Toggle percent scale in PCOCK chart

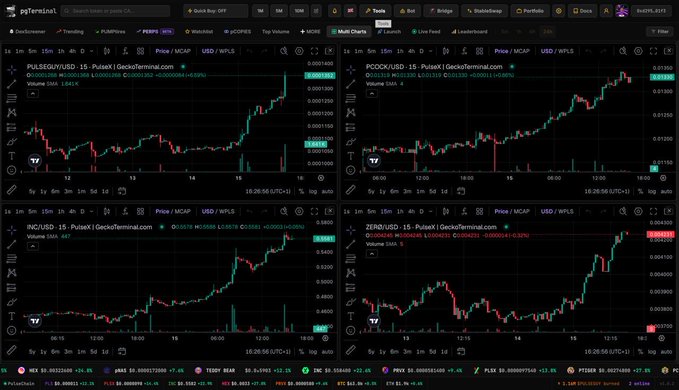640,191
